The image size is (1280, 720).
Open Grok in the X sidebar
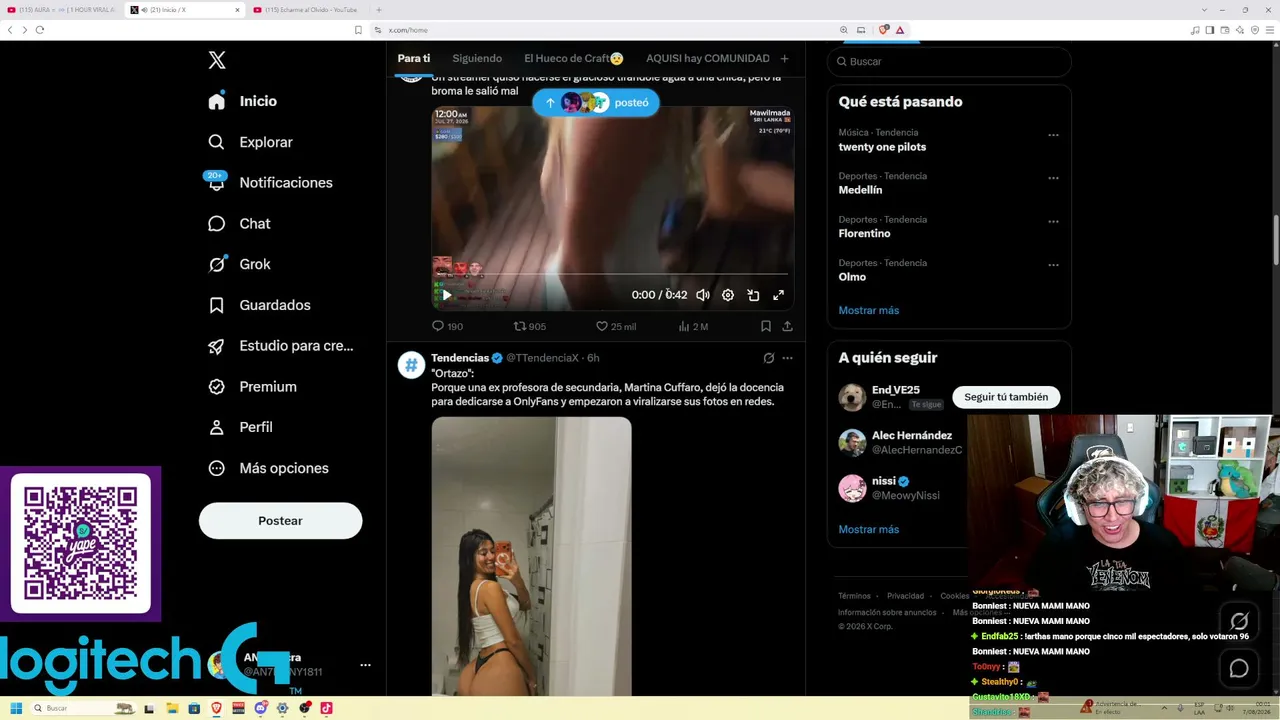pyautogui.click(x=239, y=264)
